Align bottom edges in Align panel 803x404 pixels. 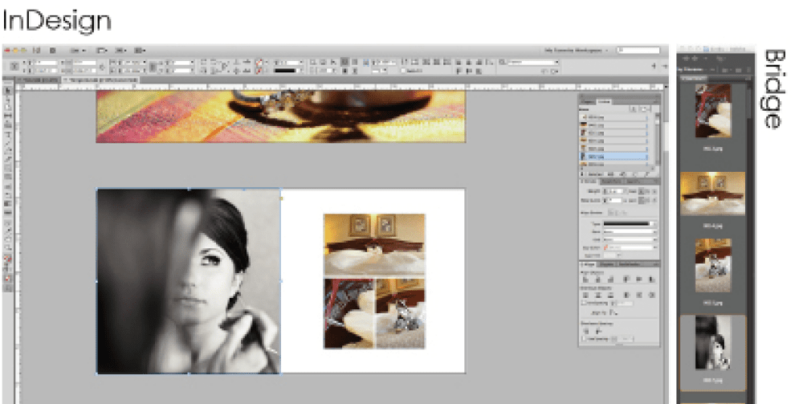click(651, 279)
